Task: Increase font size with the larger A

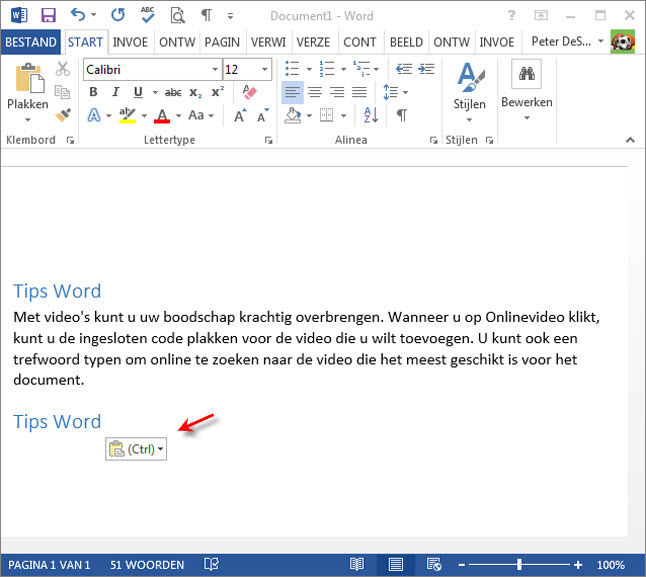Action: (x=240, y=115)
